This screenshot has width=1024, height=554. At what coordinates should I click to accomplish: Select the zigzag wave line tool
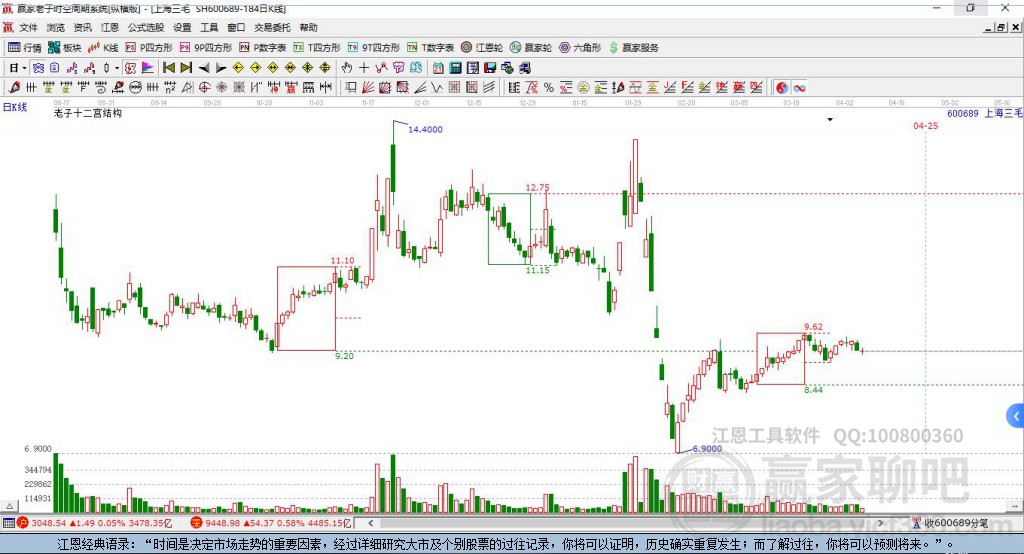click(x=438, y=87)
